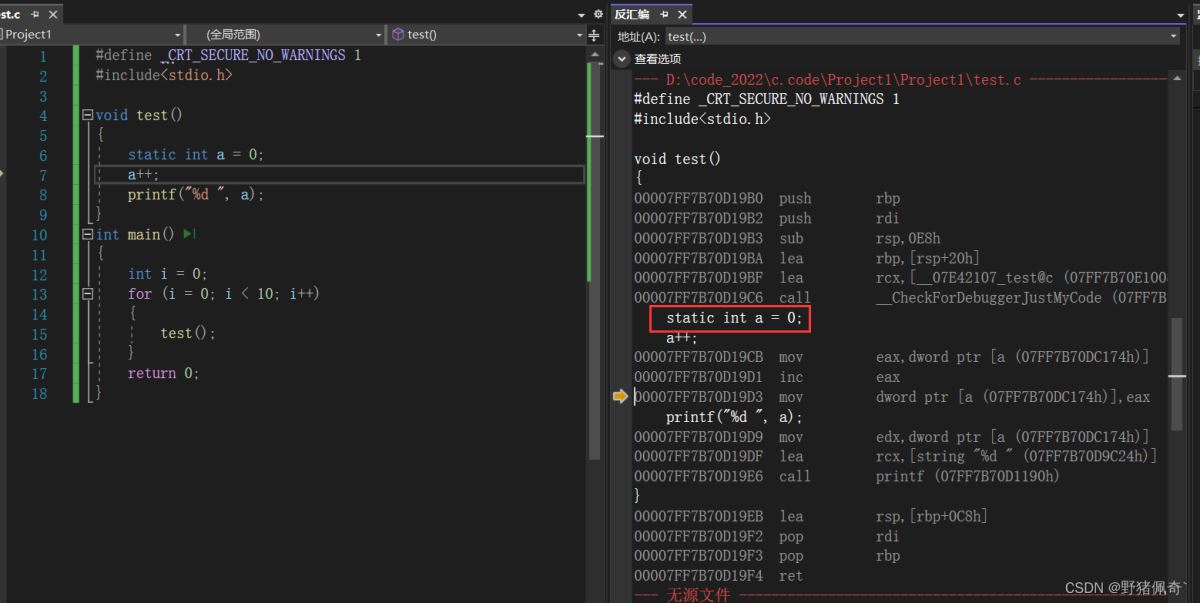Screen dimensions: 1200x603
Task: Close the 反汇编 disassembly tab
Action: 683,14
